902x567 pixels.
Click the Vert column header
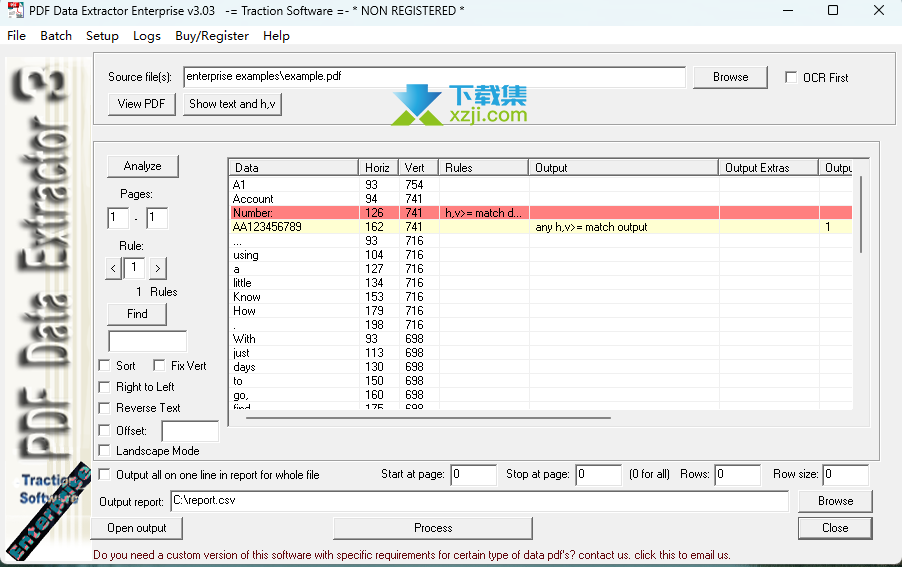418,167
